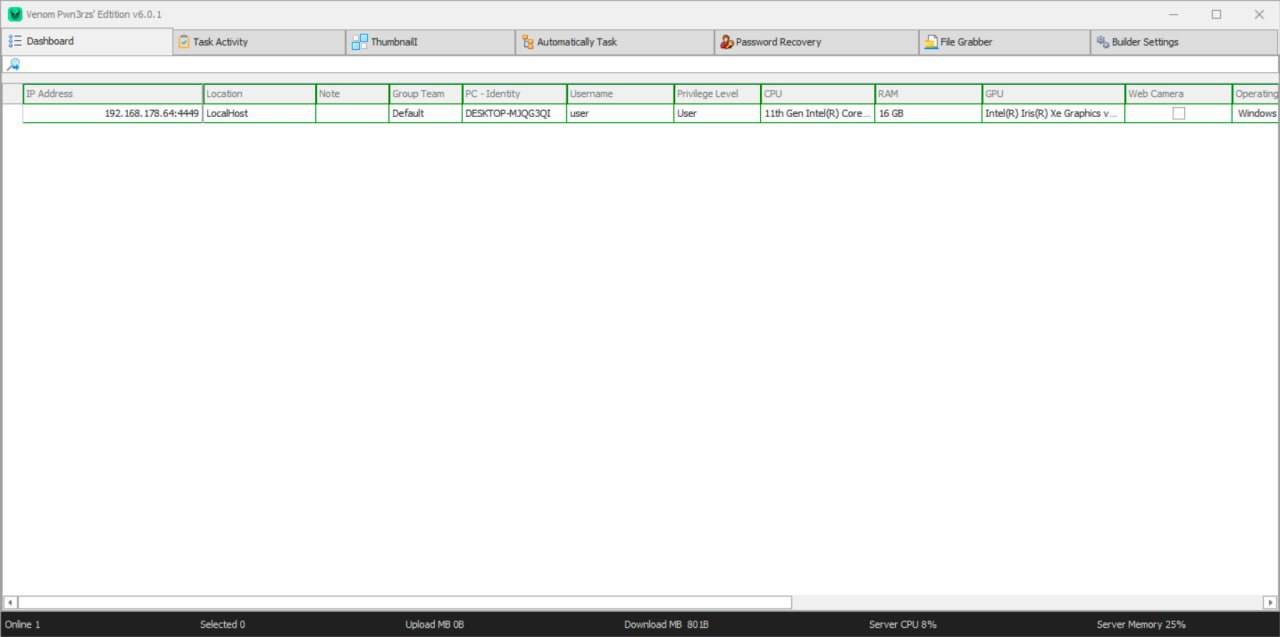Click the 'User' privilege level cell
The height and width of the screenshot is (637, 1280).
pyautogui.click(x=717, y=113)
